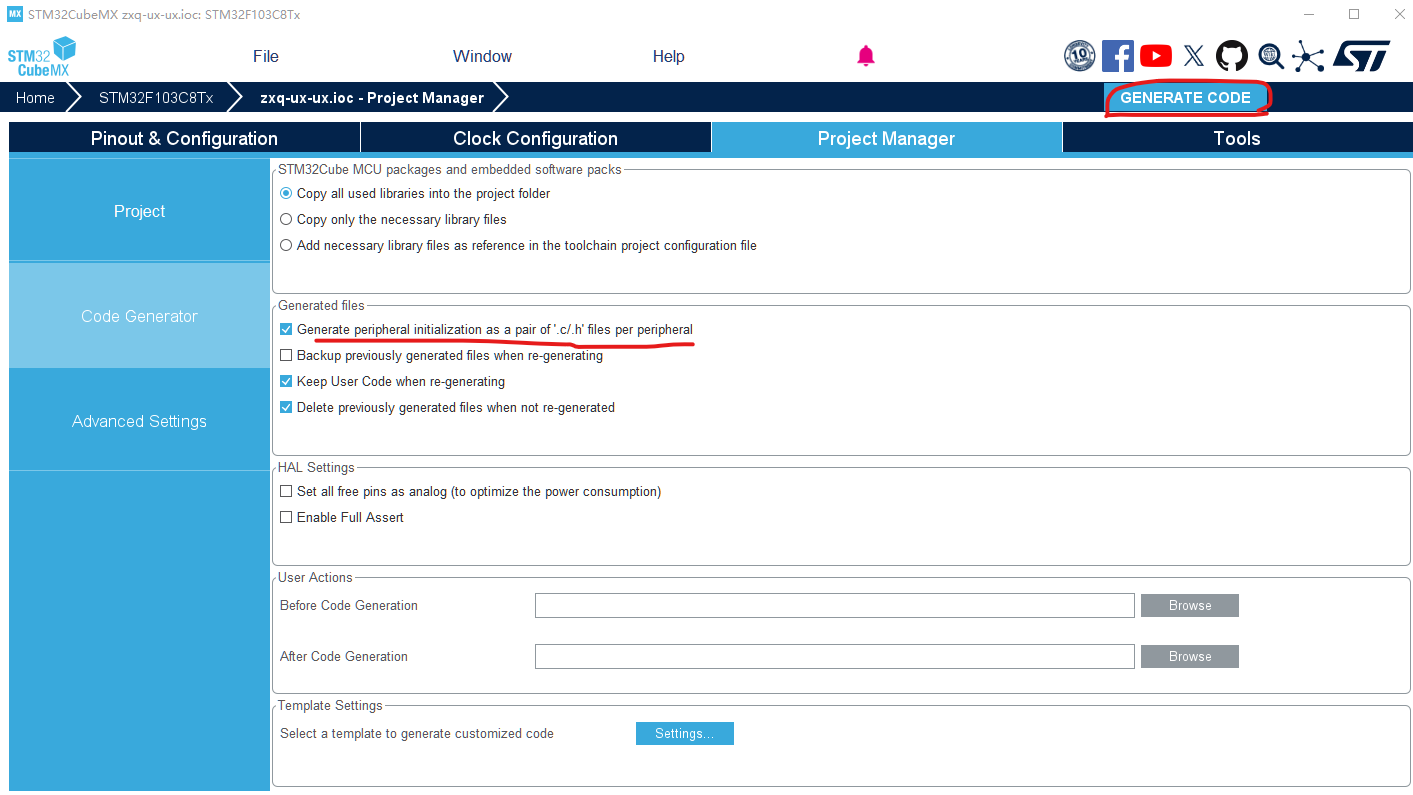The height and width of the screenshot is (795, 1413).
Task: Click the 'Before Code Generation' label
Action: 349,605
